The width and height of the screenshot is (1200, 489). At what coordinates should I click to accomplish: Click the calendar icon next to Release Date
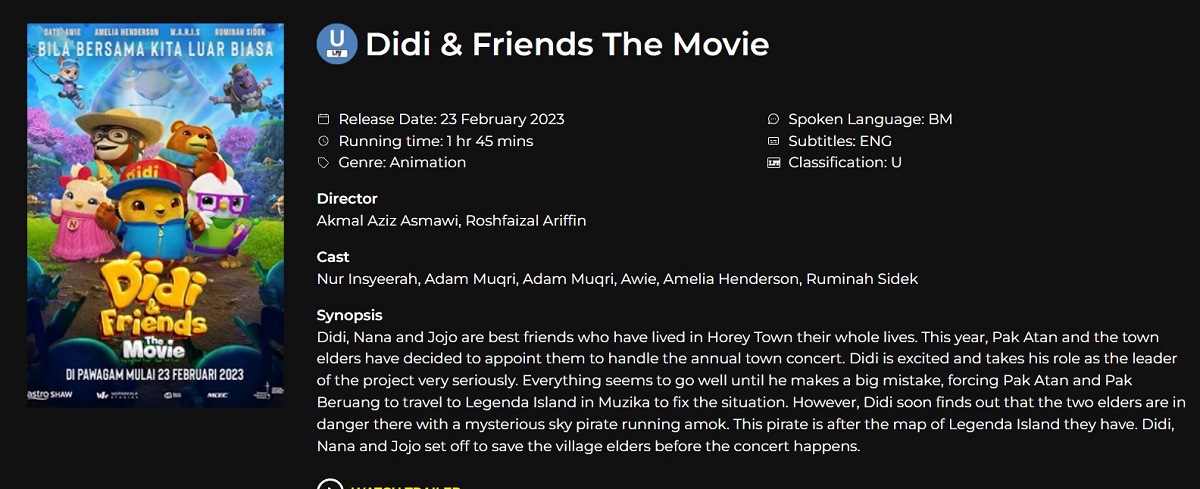tap(323, 119)
